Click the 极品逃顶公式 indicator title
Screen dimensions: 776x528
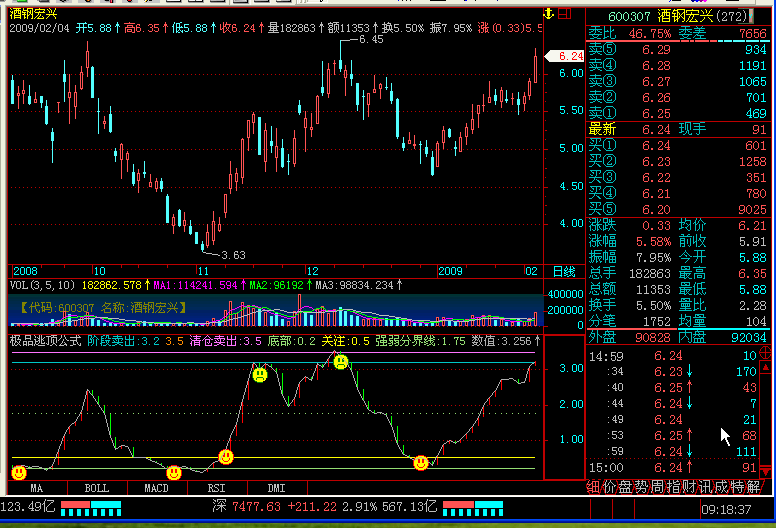point(45,341)
